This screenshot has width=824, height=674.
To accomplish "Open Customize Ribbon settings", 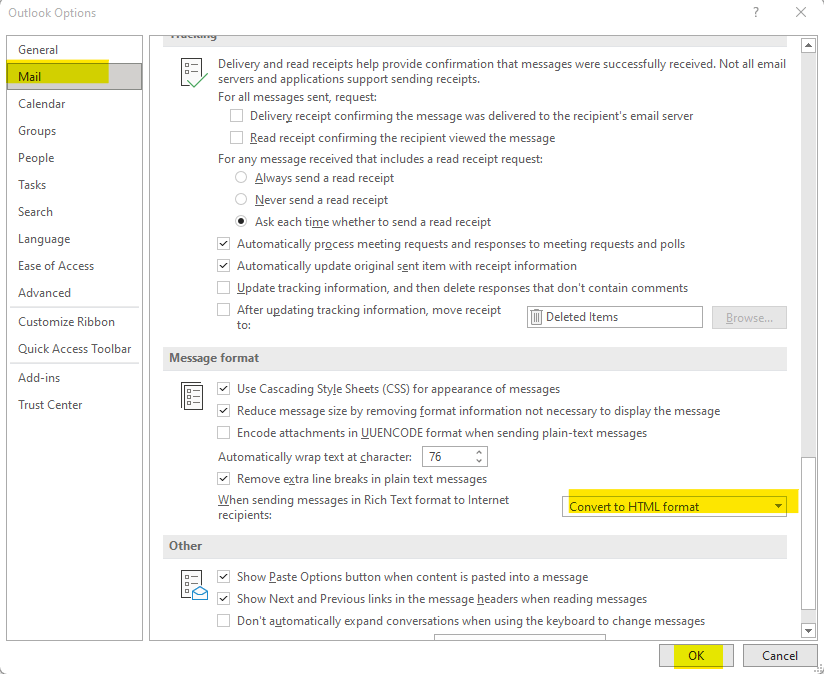I will point(75,322).
